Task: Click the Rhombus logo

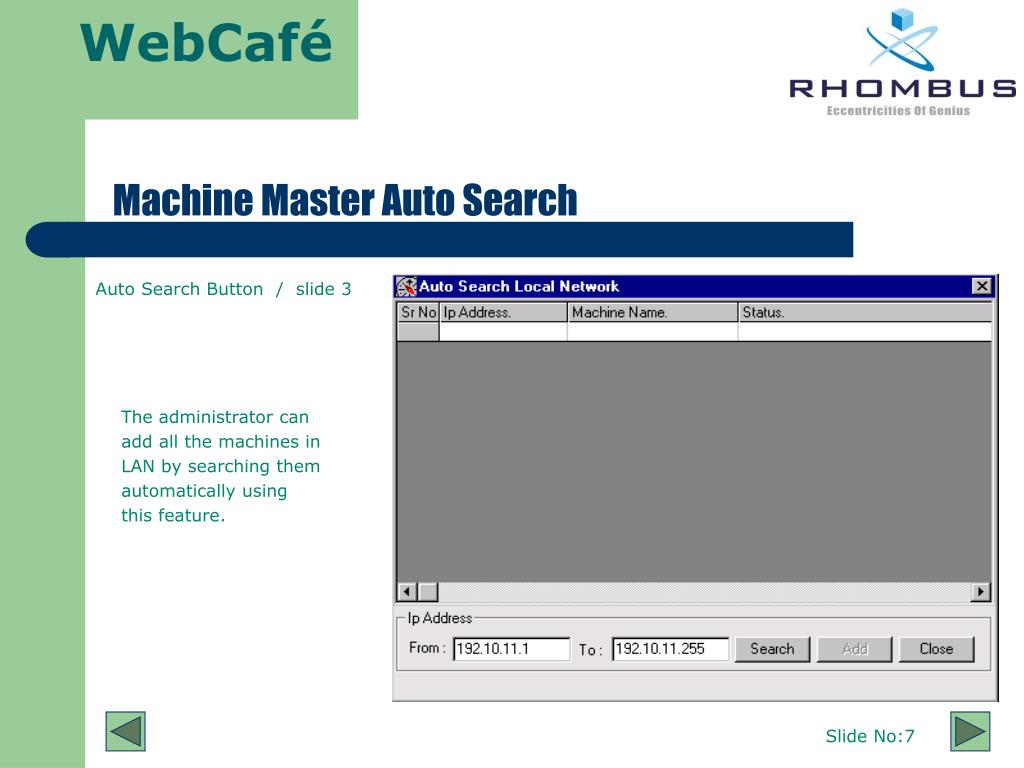Action: point(902,63)
